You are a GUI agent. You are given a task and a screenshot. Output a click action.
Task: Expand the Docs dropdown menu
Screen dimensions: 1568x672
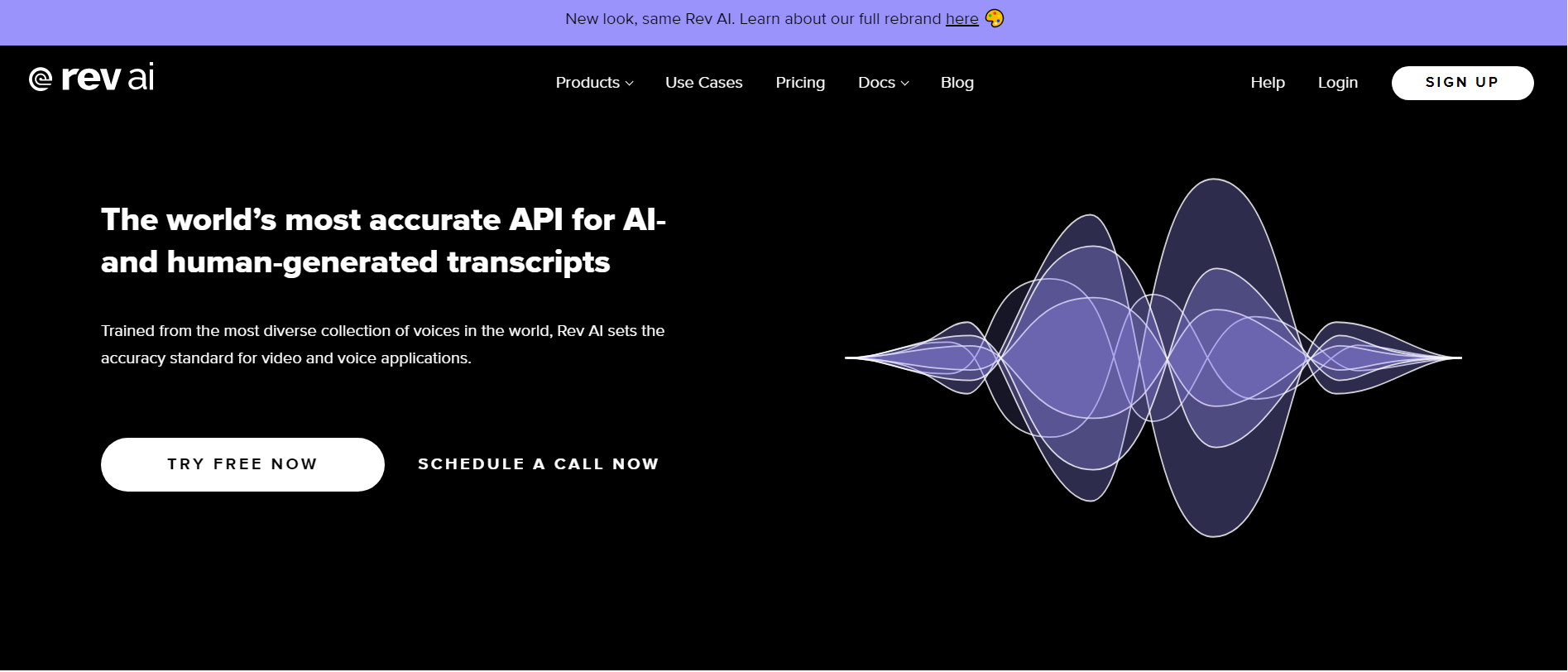(x=883, y=83)
